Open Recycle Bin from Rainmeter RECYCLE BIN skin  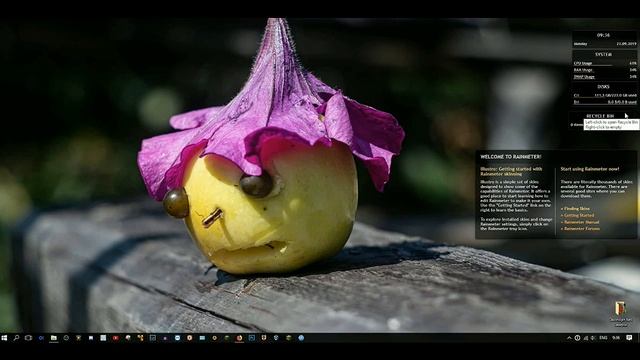tap(600, 116)
